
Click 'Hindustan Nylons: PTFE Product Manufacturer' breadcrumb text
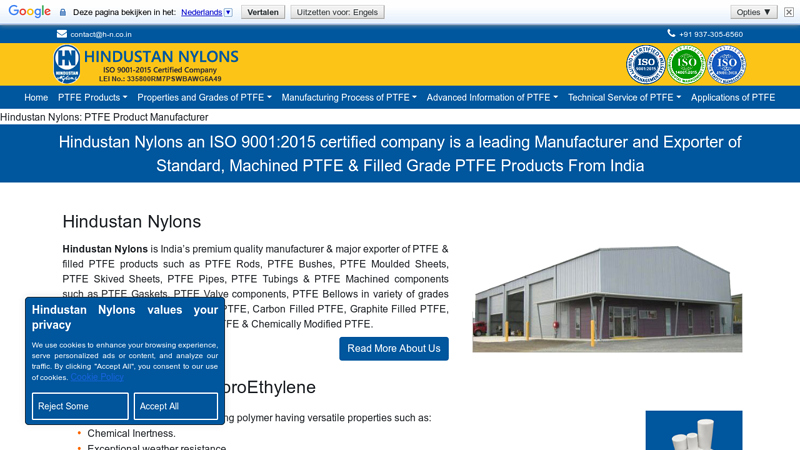pyautogui.click(x=104, y=117)
